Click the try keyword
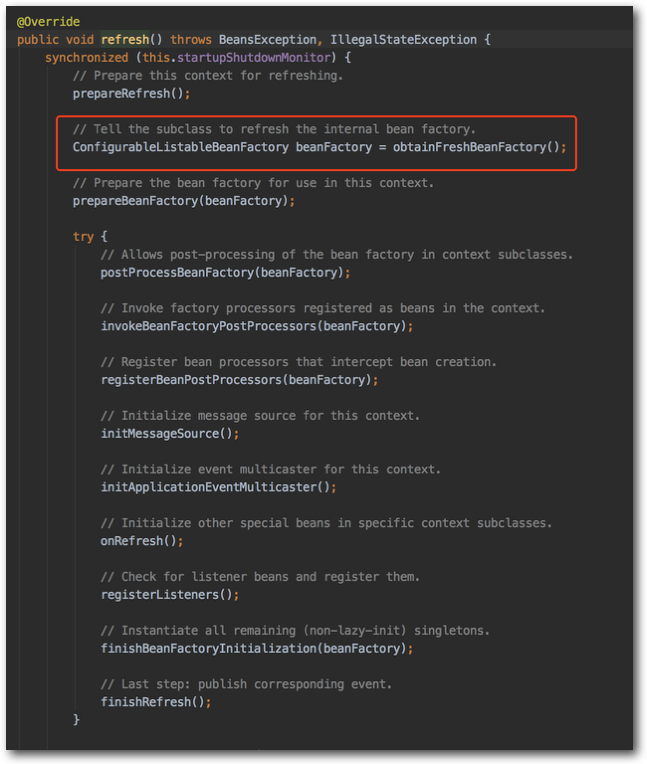 tap(83, 237)
